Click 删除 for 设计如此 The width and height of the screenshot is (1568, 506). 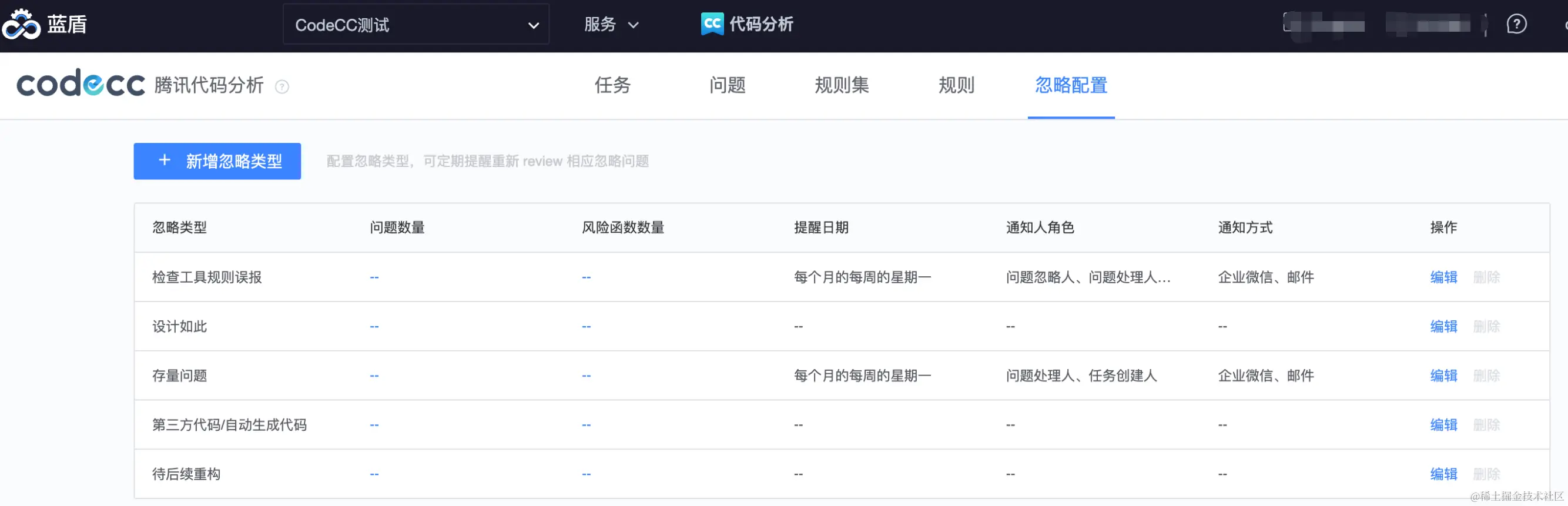pos(1486,327)
